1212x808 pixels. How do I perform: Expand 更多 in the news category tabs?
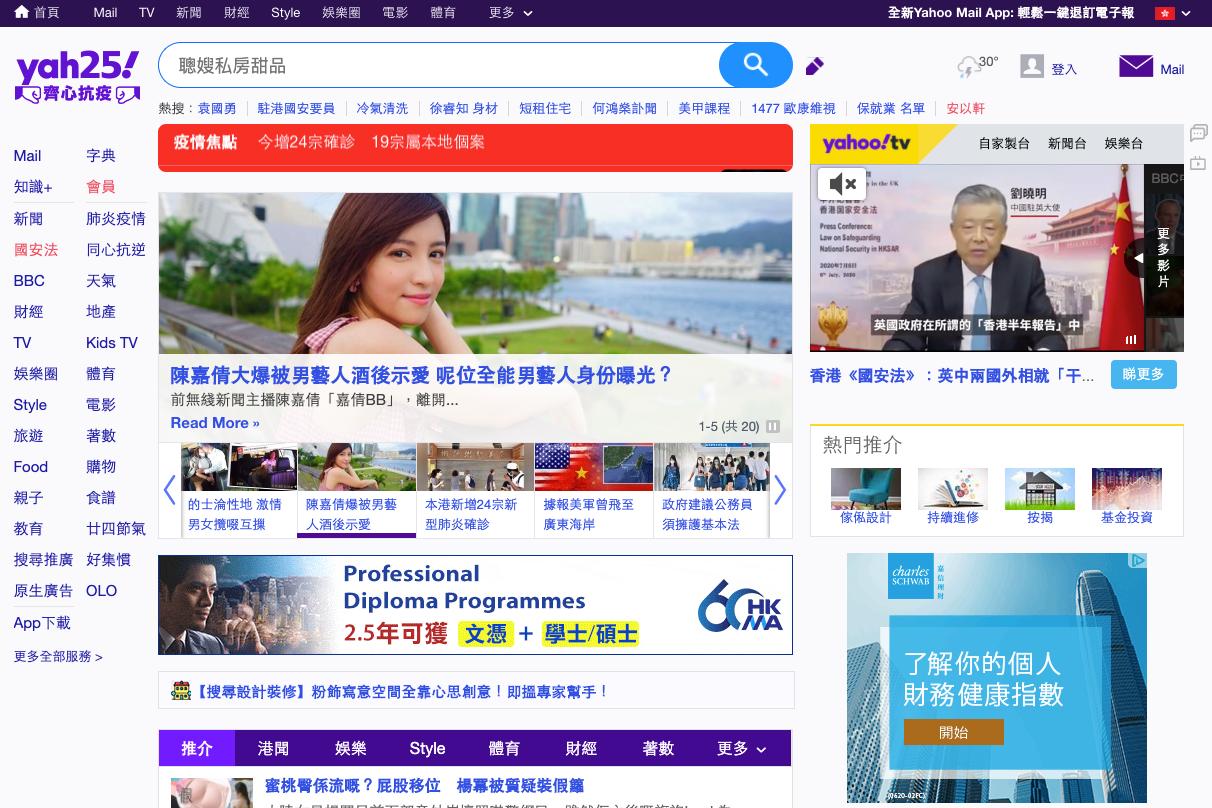741,749
